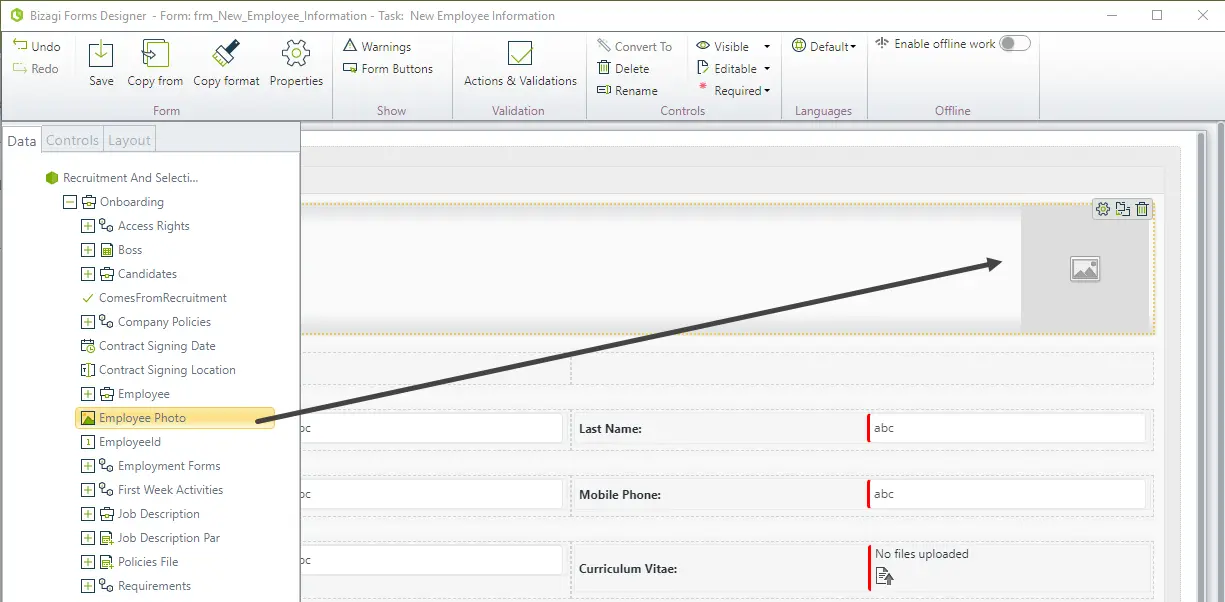This screenshot has height=602, width=1225.
Task: Expand the Job Description node
Action: (88, 514)
